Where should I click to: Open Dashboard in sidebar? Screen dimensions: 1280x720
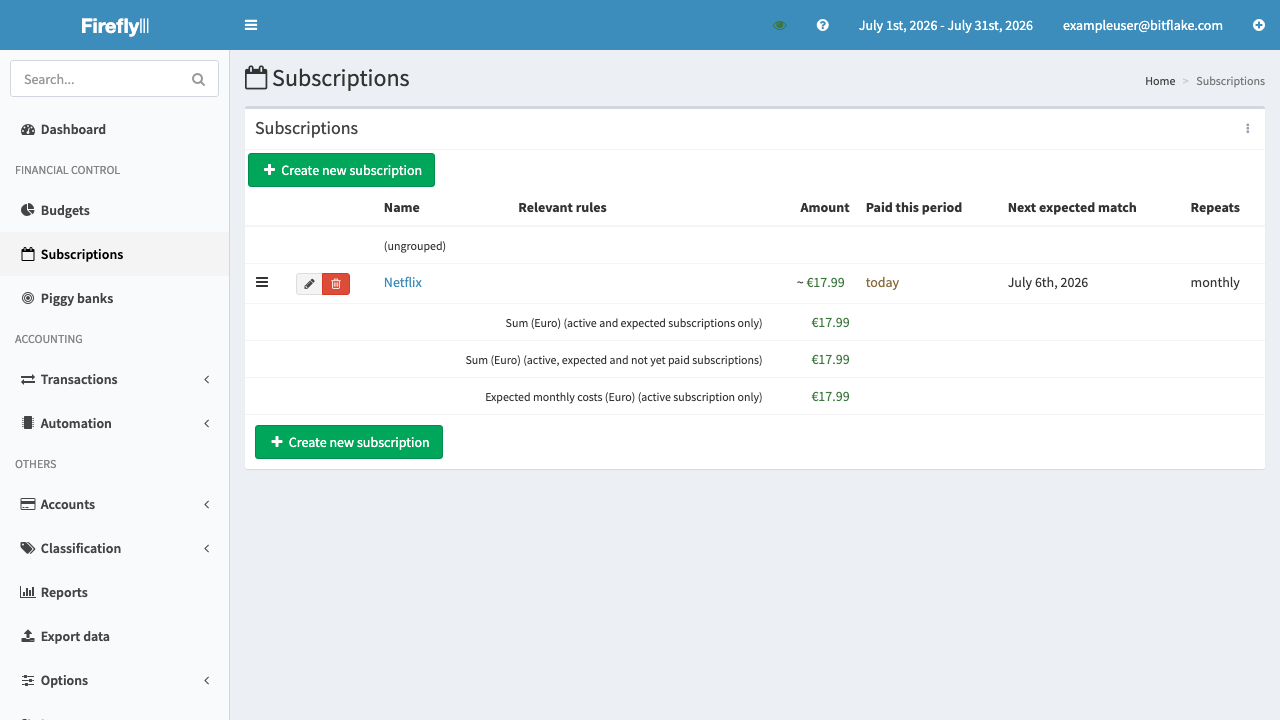click(115, 129)
